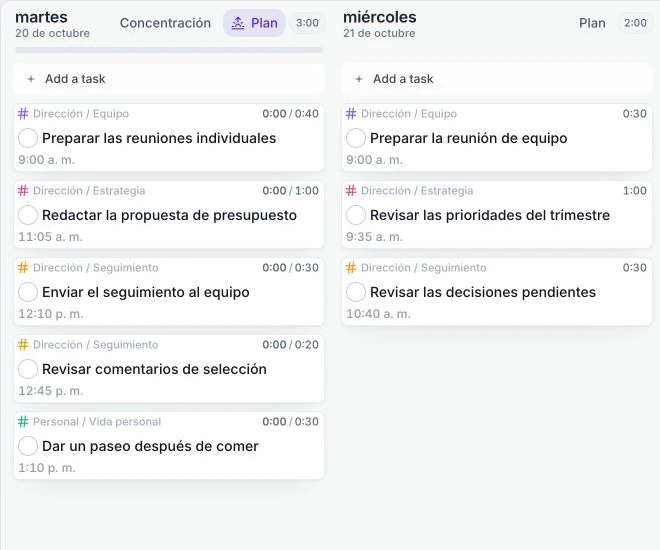Image resolution: width=660 pixels, height=550 pixels.
Task: Click the orange hash icon on Enviar el seguimiento al equipo
Action: (x=23, y=268)
